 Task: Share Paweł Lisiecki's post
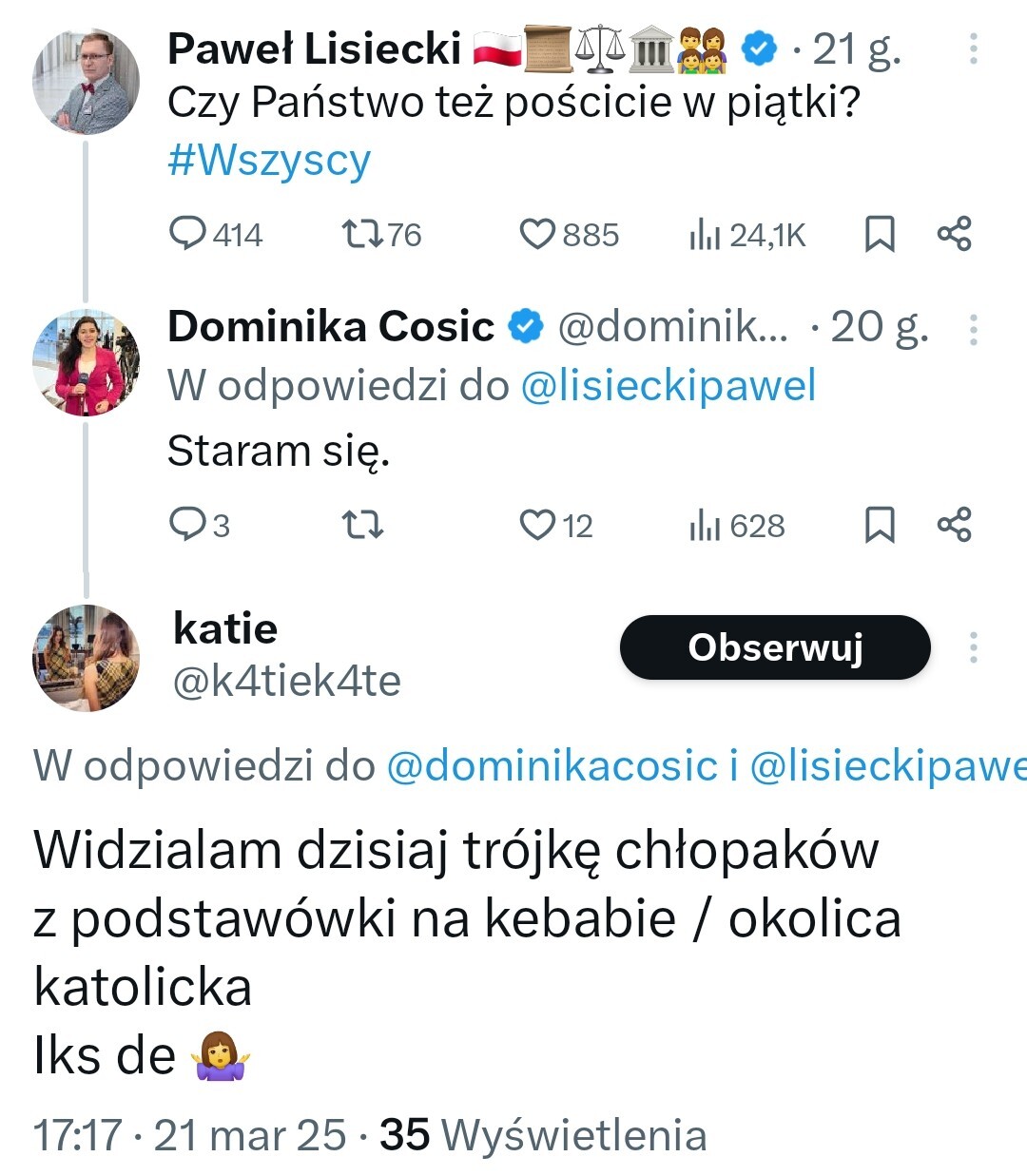954,234
